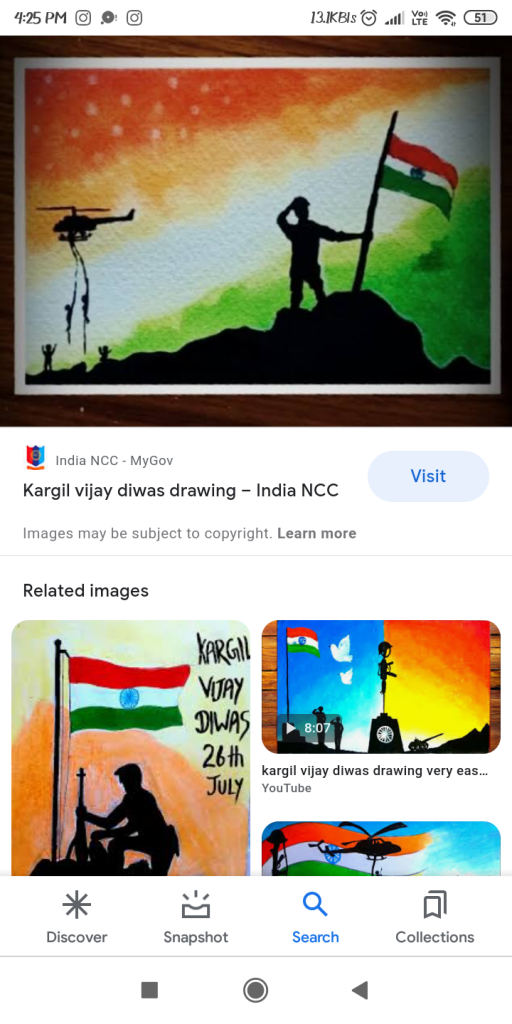512x1024 pixels.
Task: Tap the Android back triangle button
Action: 360,990
